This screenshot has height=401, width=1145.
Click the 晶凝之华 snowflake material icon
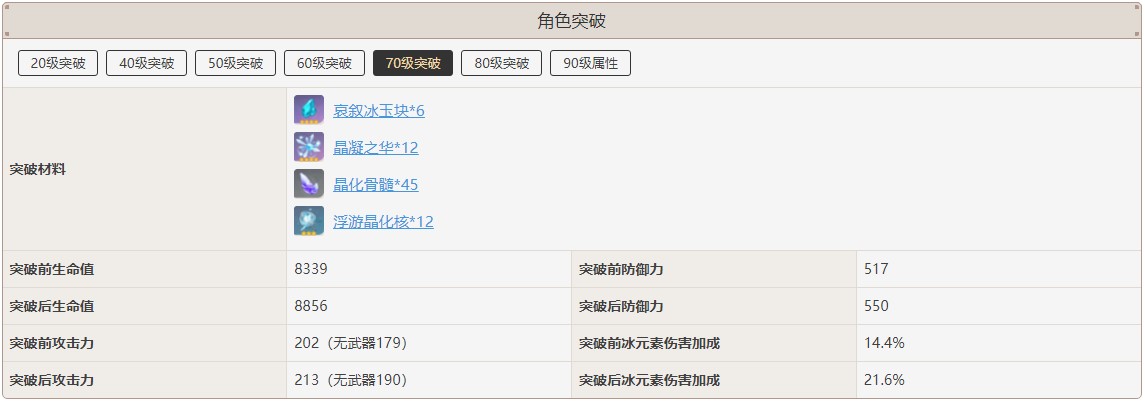coord(309,147)
